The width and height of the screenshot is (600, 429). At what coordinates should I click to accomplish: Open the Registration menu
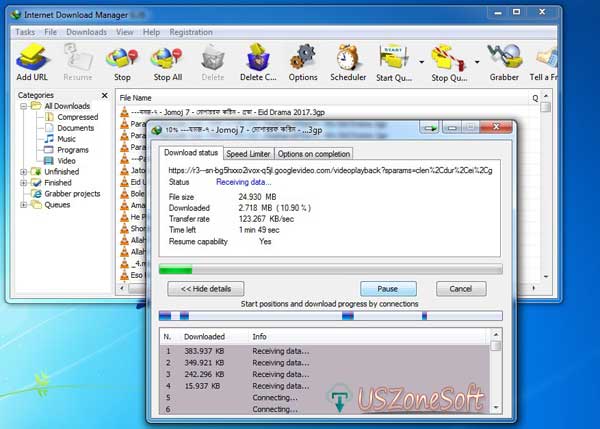pos(191,32)
